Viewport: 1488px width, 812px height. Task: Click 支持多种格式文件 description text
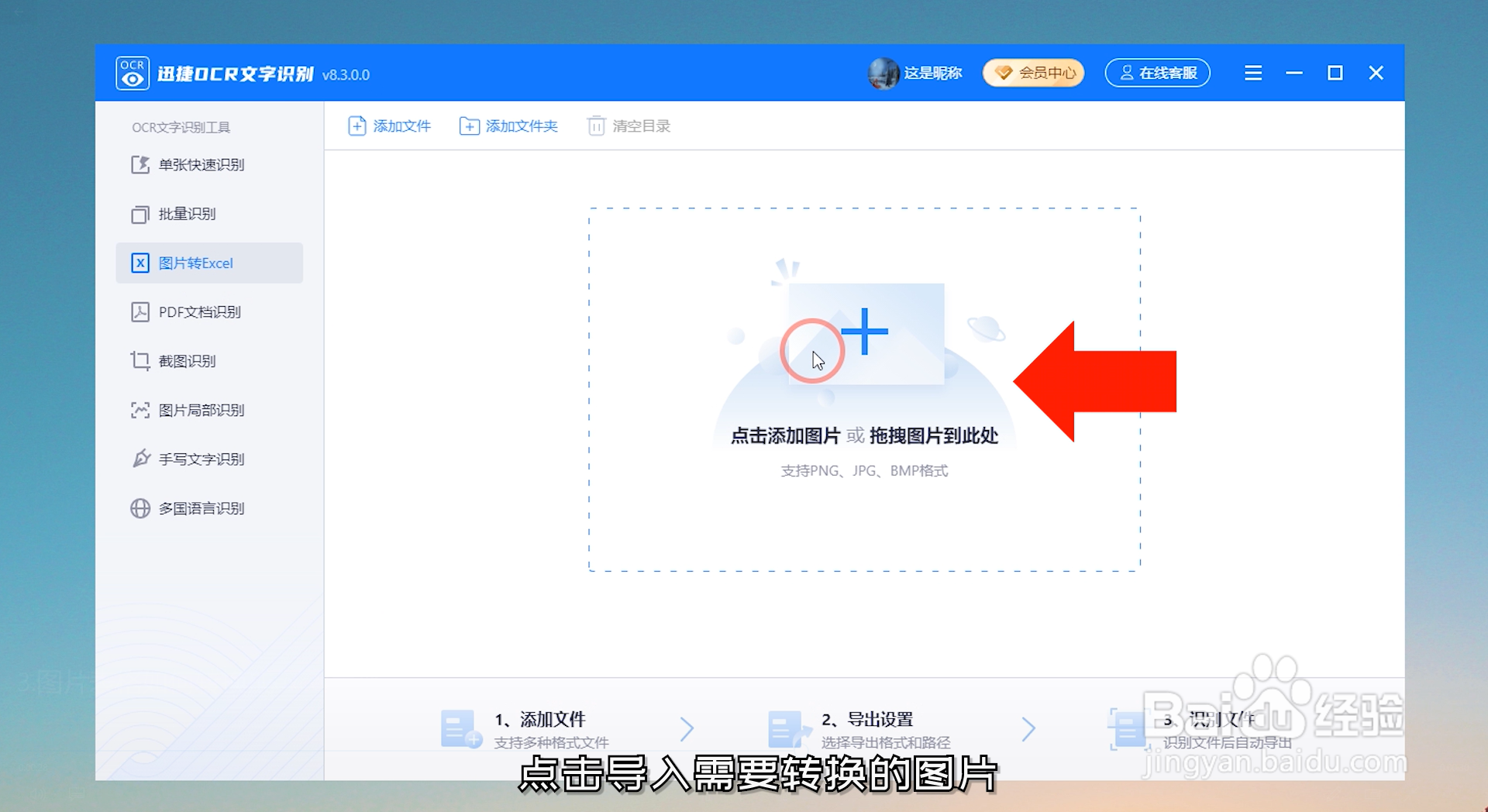tap(551, 742)
